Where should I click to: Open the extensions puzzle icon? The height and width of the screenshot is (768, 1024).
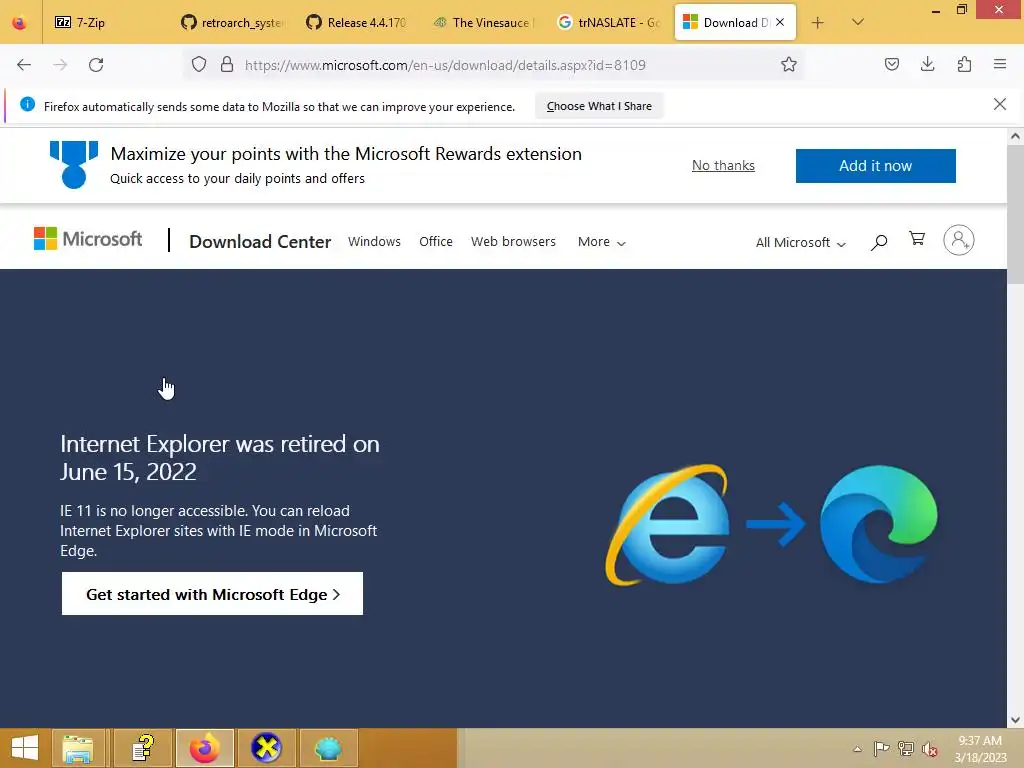[964, 65]
